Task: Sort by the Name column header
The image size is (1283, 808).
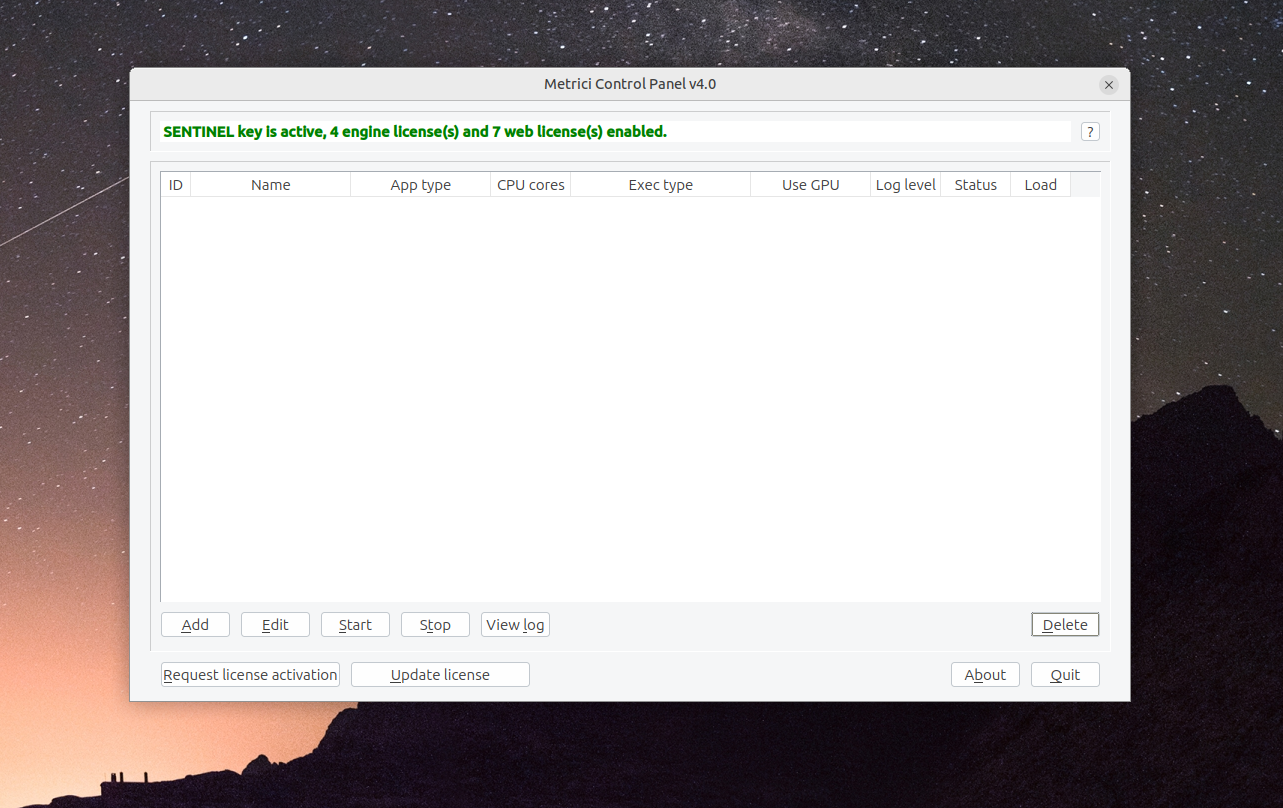Action: [x=271, y=184]
